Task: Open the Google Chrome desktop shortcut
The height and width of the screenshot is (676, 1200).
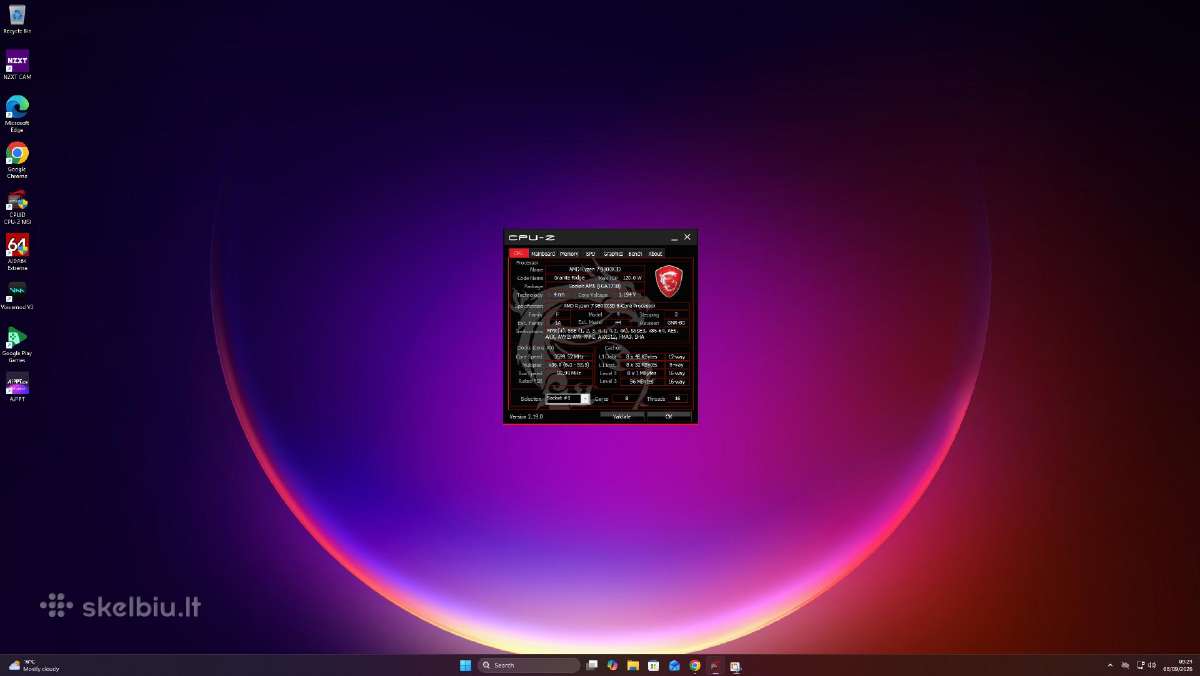Action: 17,159
